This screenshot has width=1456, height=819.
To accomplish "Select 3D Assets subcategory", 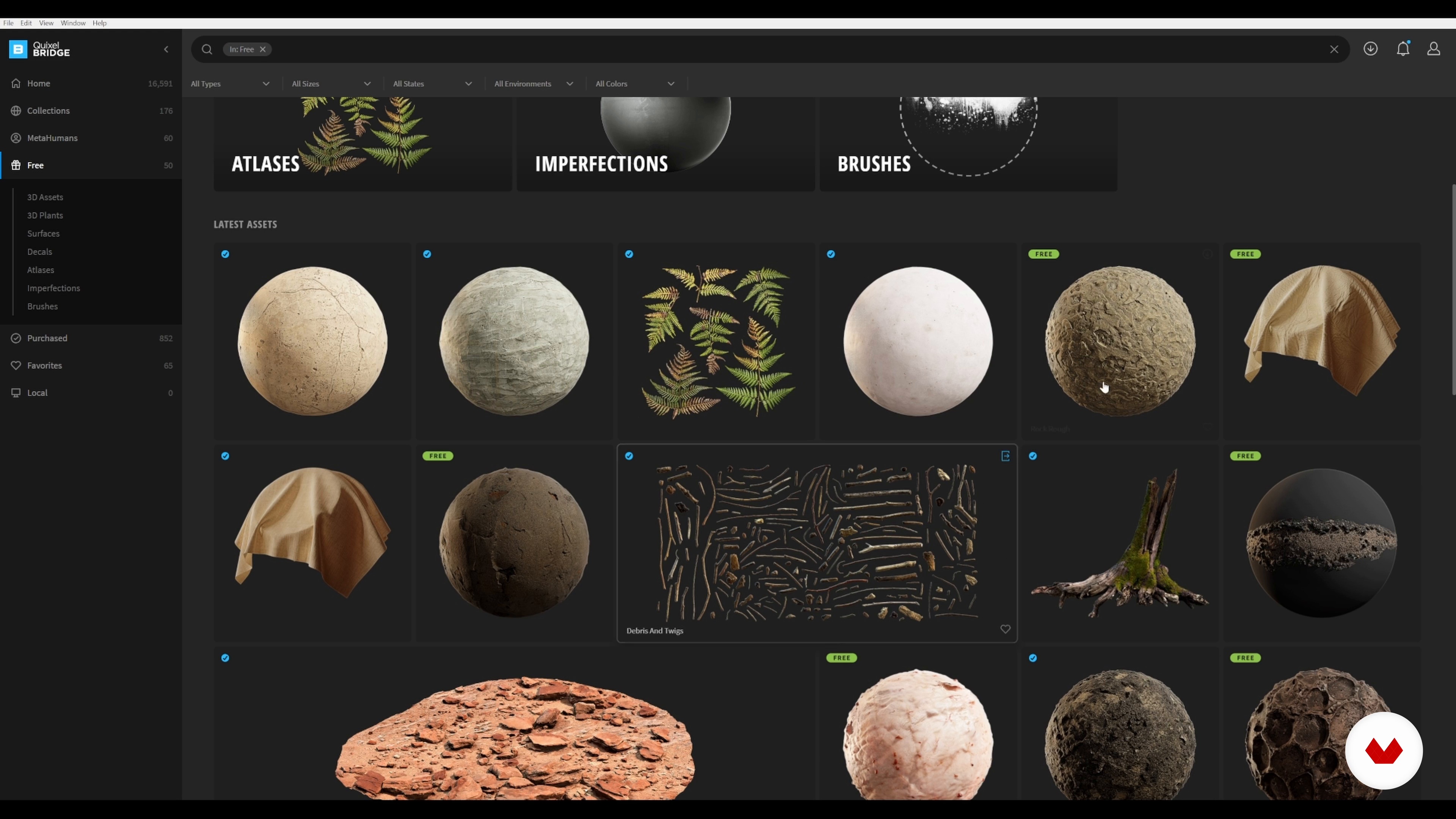I will pyautogui.click(x=45, y=197).
